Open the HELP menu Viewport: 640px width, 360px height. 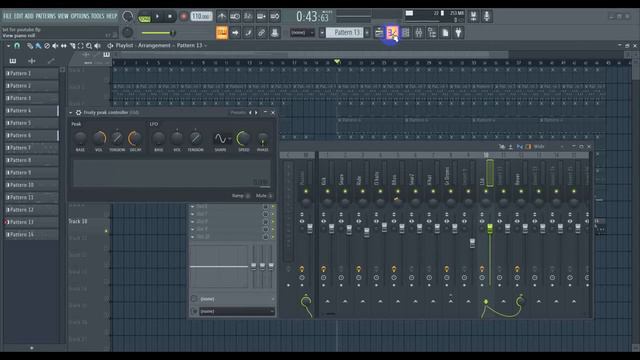[111, 16]
